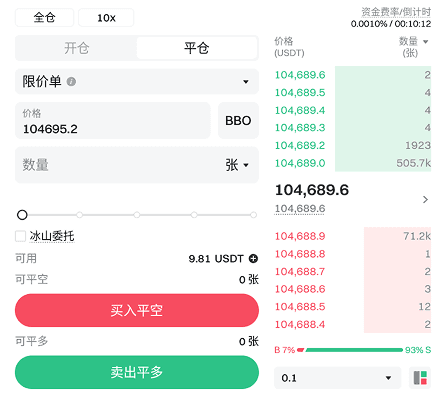
Task: Open the 张 unit dropdown
Action: point(237,165)
